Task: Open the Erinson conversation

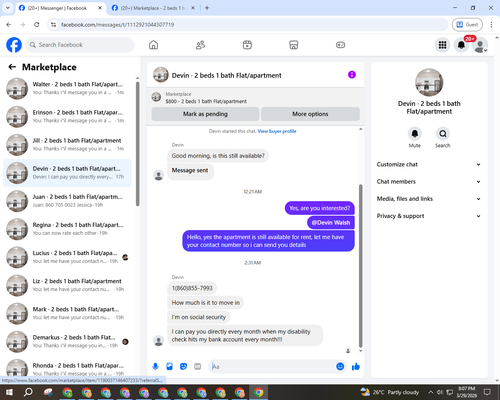Action: (67, 117)
